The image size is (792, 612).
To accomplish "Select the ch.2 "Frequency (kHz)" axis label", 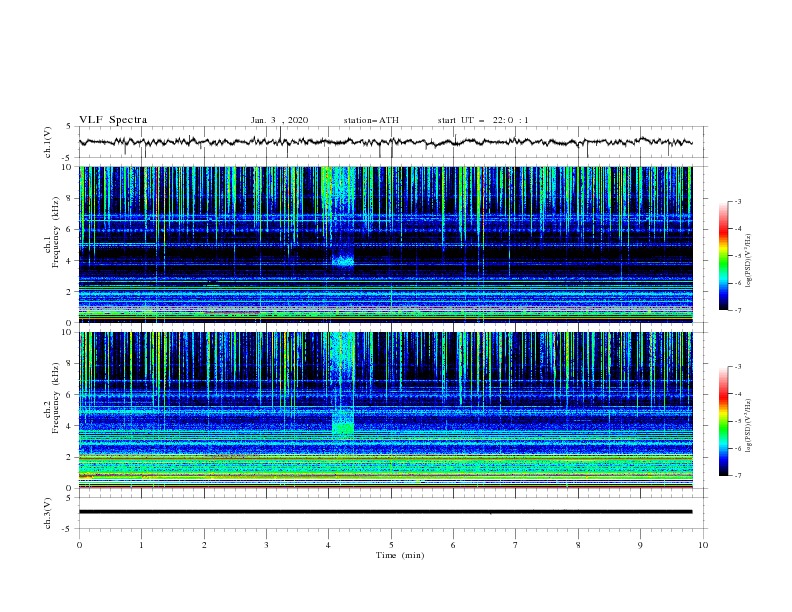I will (55, 397).
